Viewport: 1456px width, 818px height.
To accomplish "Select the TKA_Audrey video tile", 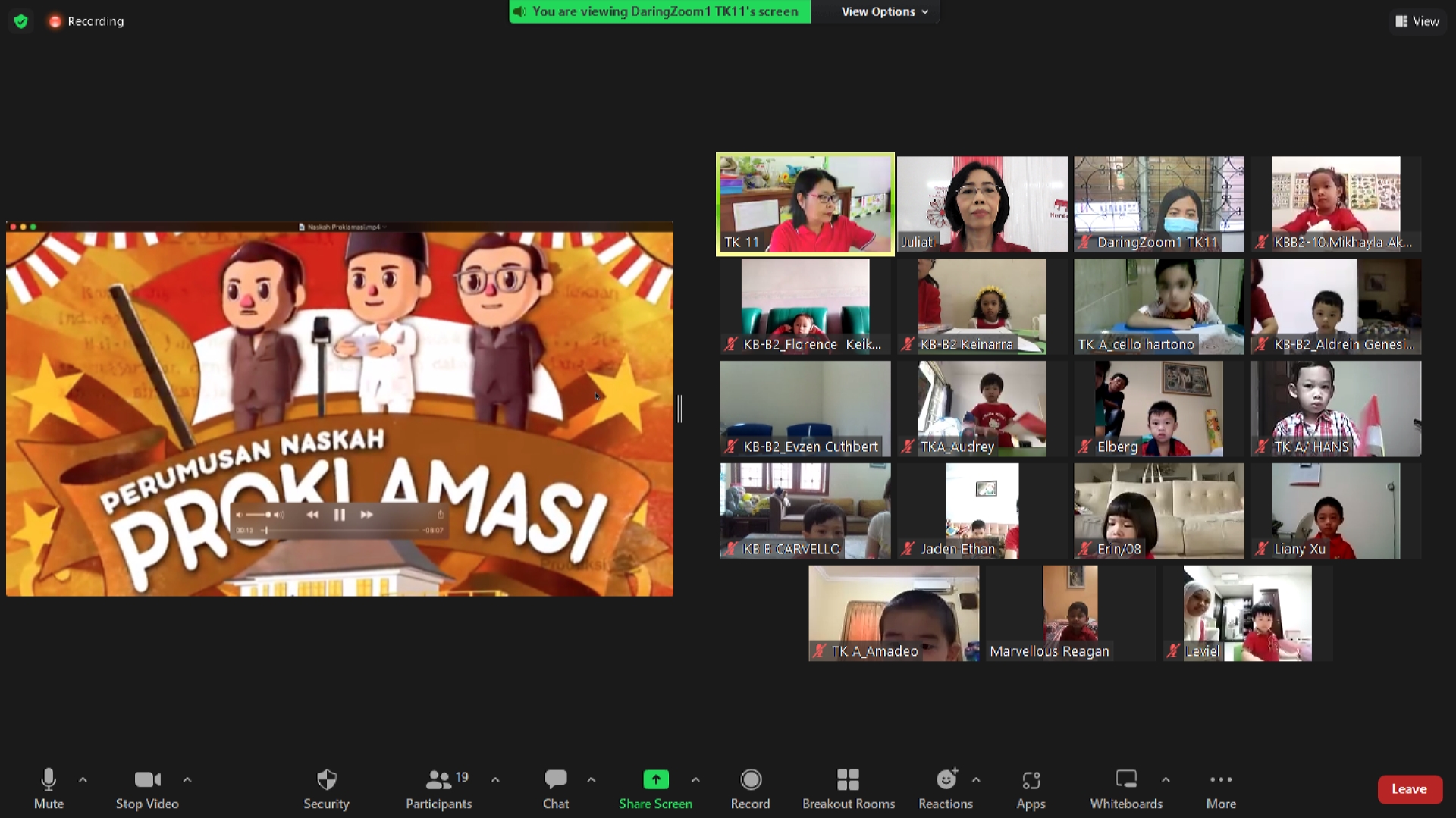I will 982,409.
